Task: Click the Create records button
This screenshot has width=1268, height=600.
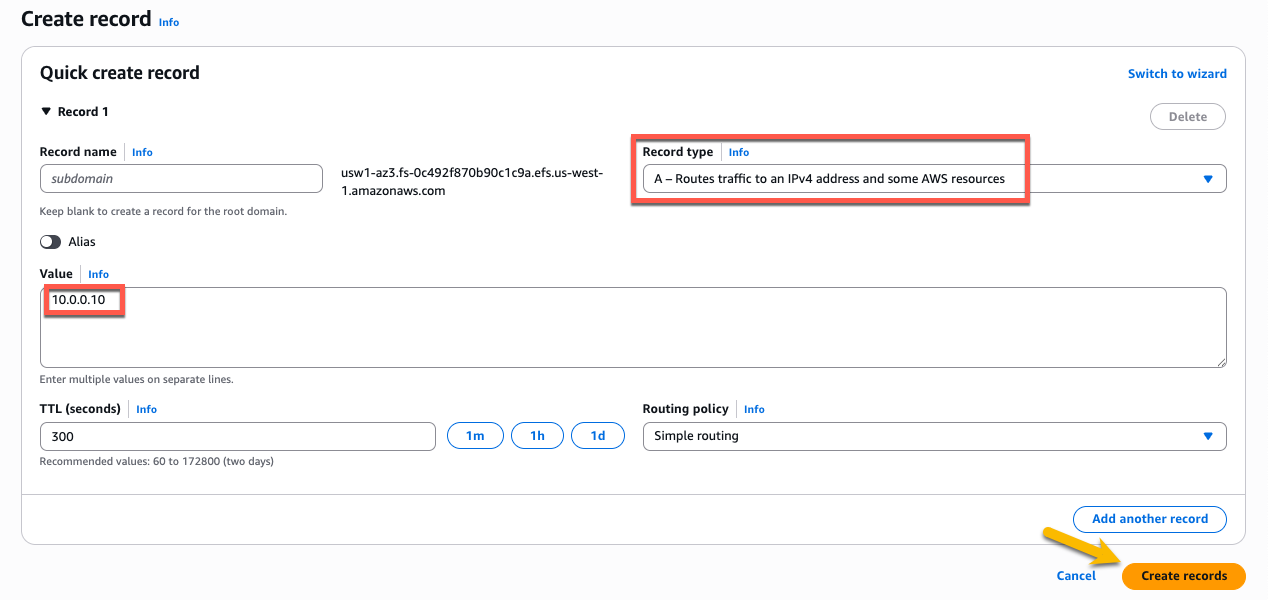Action: (x=1183, y=576)
